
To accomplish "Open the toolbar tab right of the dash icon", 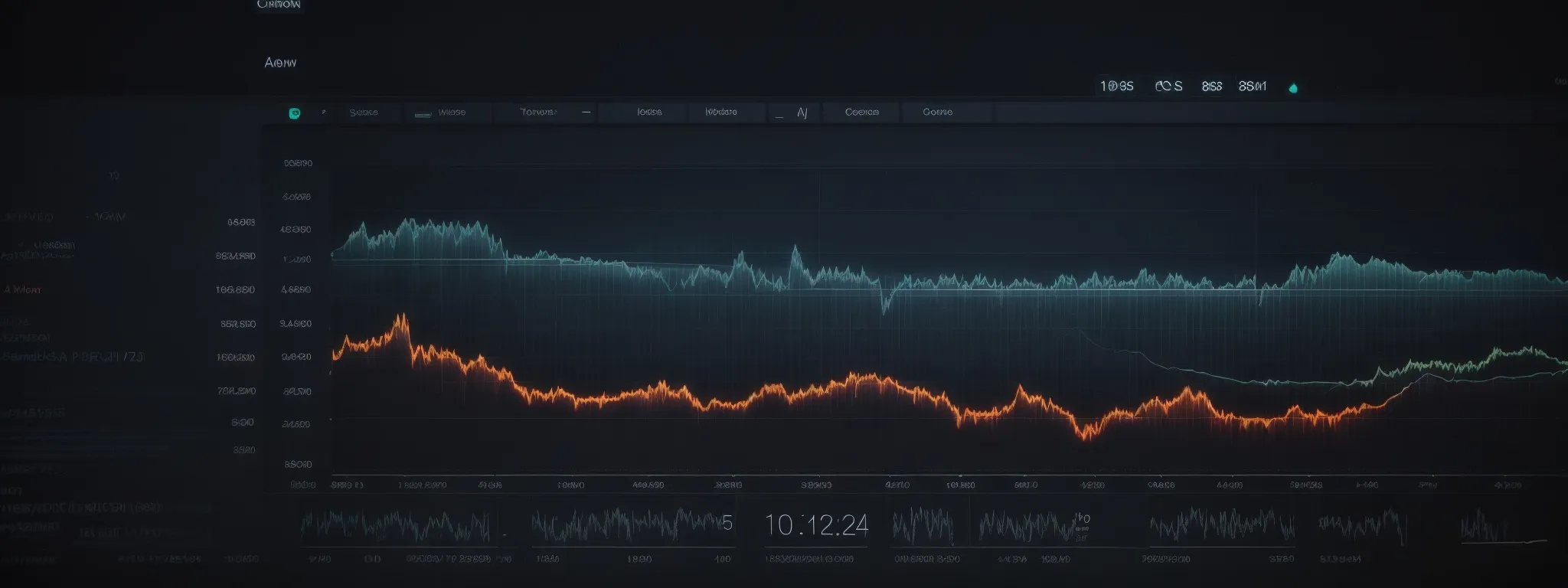I will [649, 113].
